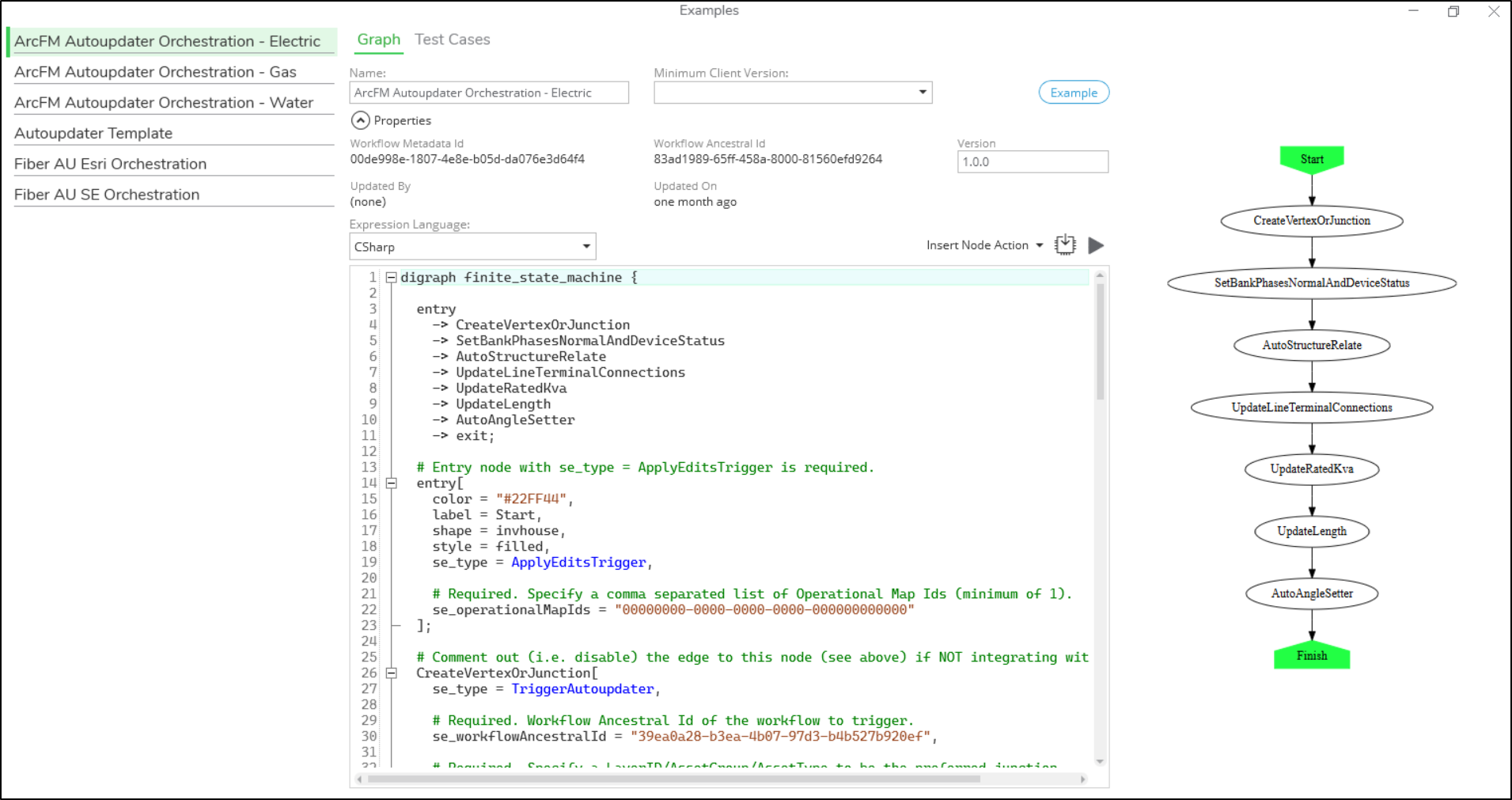Screen dimensions: 1512x800
Task: Click the Start node in graph
Action: (1312, 160)
